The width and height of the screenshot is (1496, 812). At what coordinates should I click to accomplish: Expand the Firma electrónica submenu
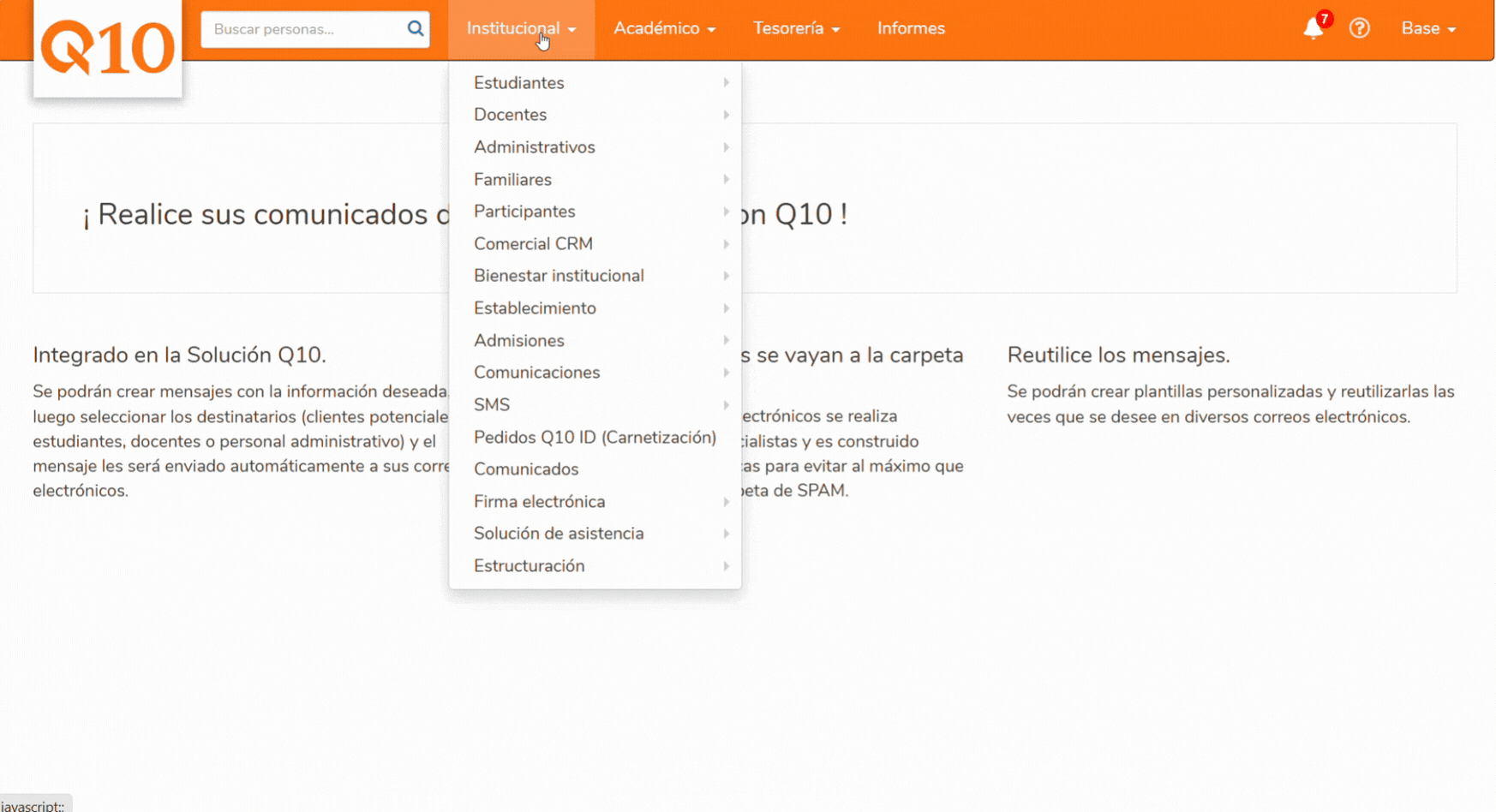pos(595,502)
